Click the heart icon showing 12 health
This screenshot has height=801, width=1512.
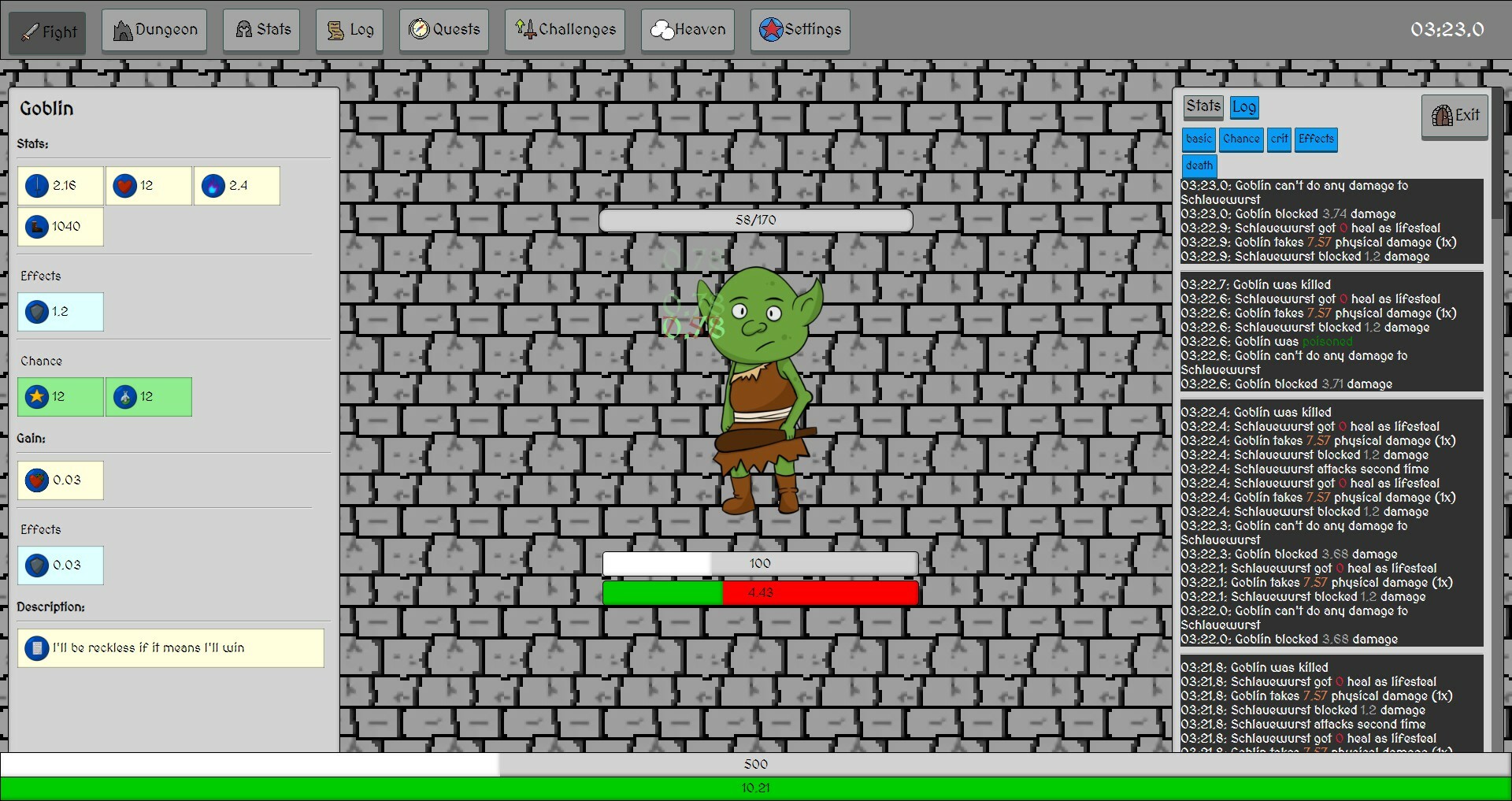click(126, 186)
